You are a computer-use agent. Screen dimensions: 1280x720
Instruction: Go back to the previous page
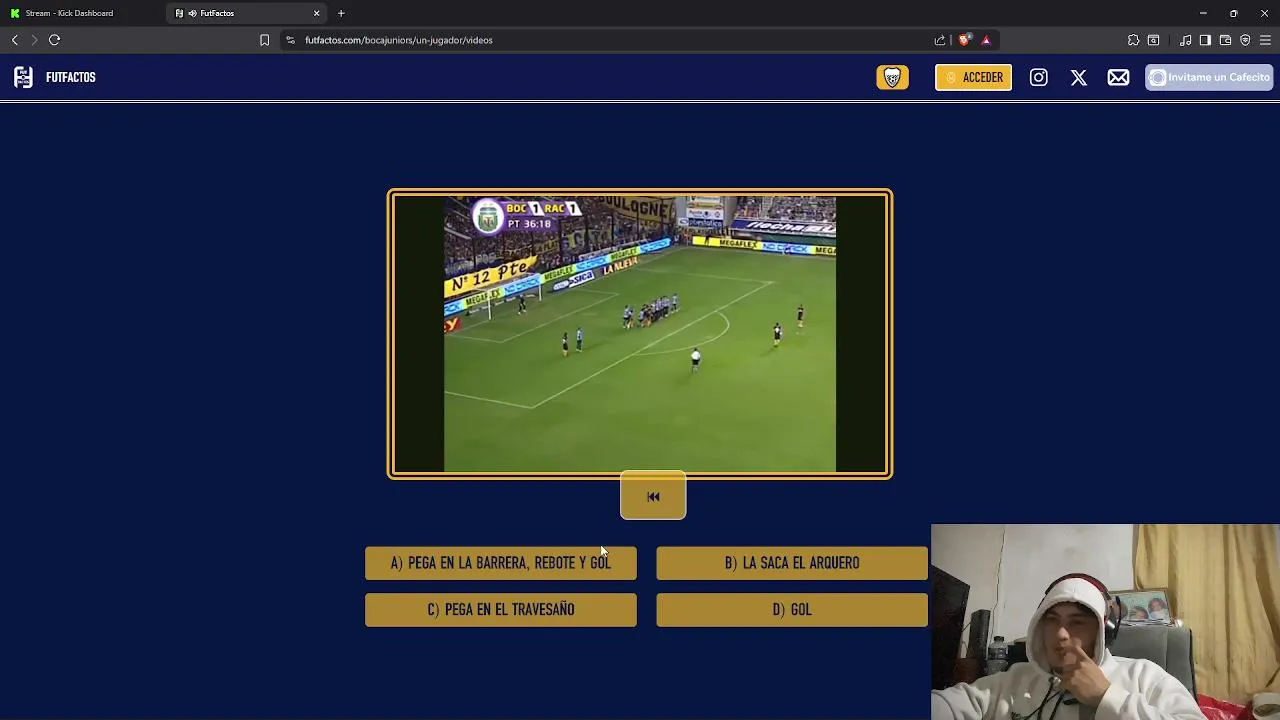tap(14, 40)
